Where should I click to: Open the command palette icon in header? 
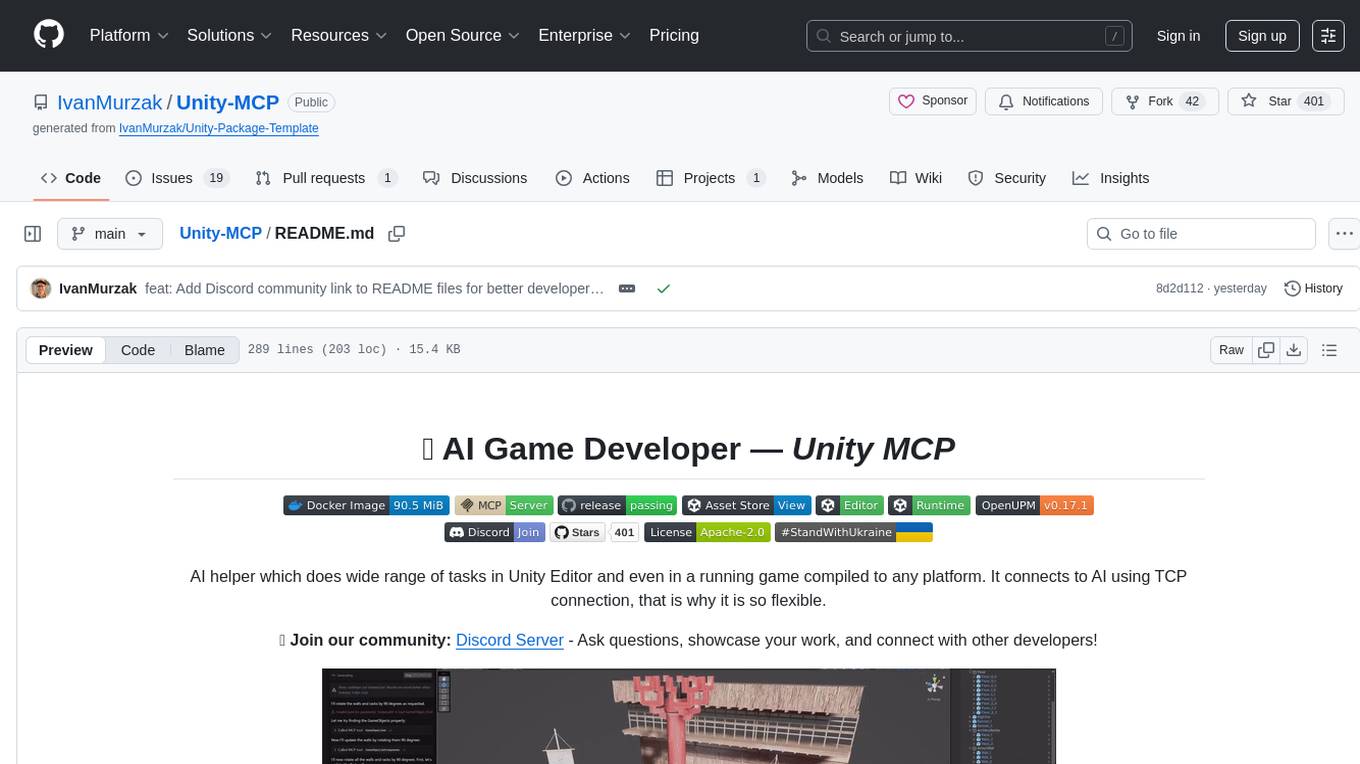coord(1328,35)
